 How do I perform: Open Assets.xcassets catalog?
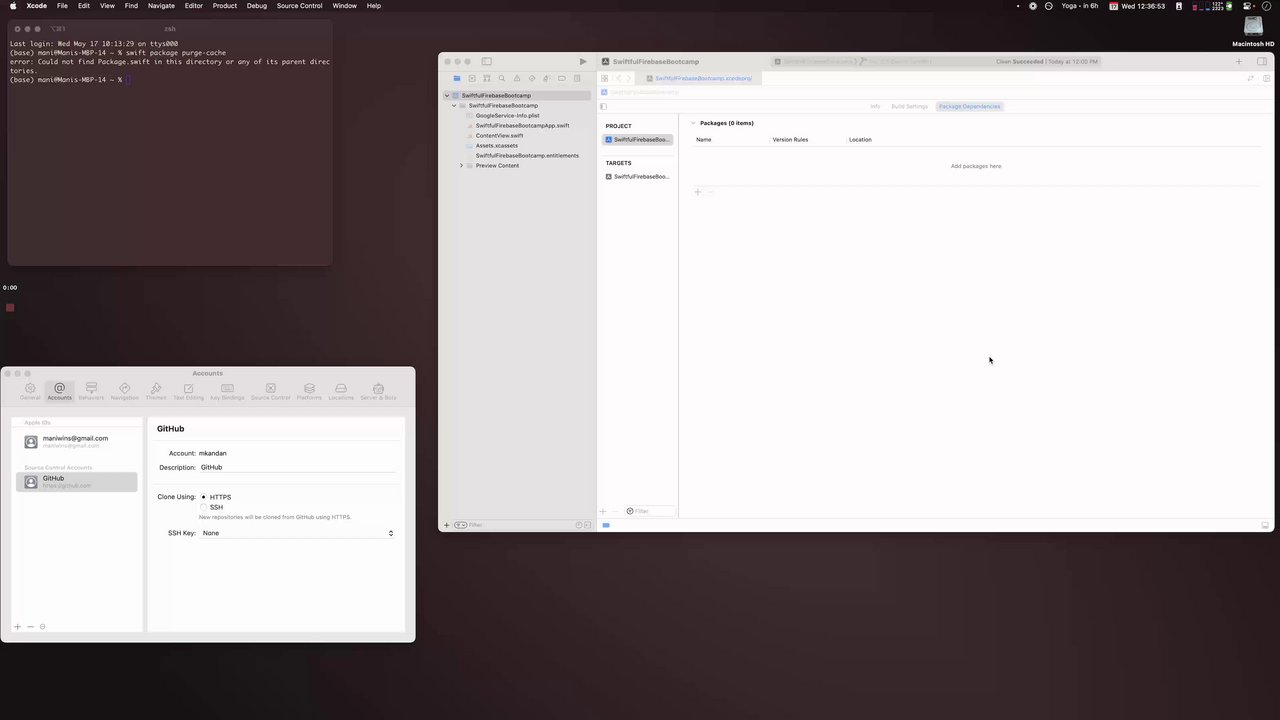pyautogui.click(x=496, y=146)
